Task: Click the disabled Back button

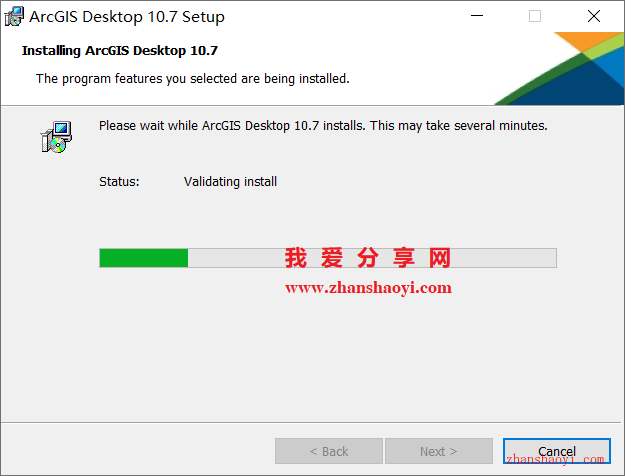Action: pyautogui.click(x=329, y=451)
